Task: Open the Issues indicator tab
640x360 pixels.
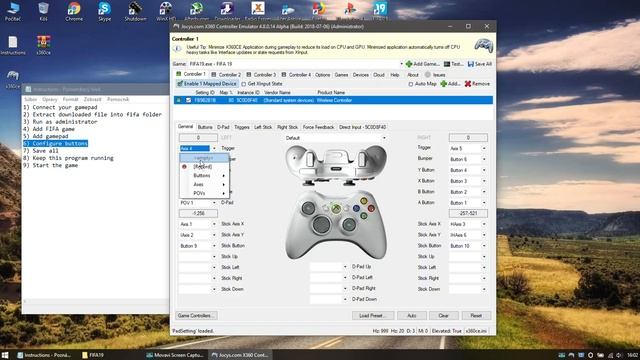Action: [435, 75]
